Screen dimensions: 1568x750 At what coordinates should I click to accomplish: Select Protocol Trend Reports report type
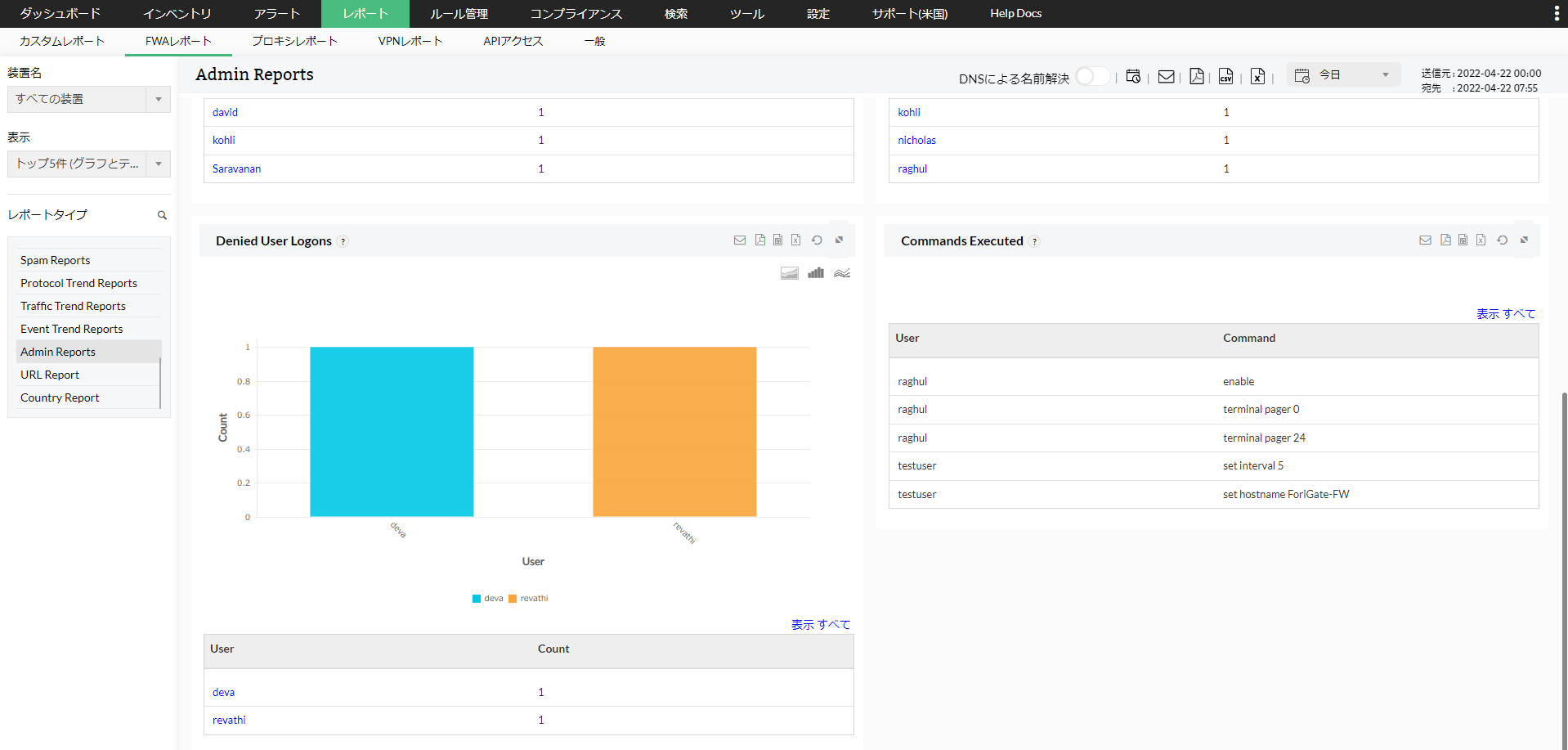tap(88, 283)
